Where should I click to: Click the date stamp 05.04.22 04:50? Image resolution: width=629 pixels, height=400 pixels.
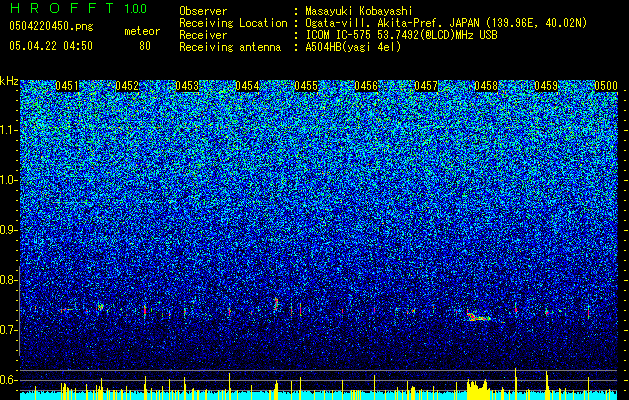[x=51, y=45]
